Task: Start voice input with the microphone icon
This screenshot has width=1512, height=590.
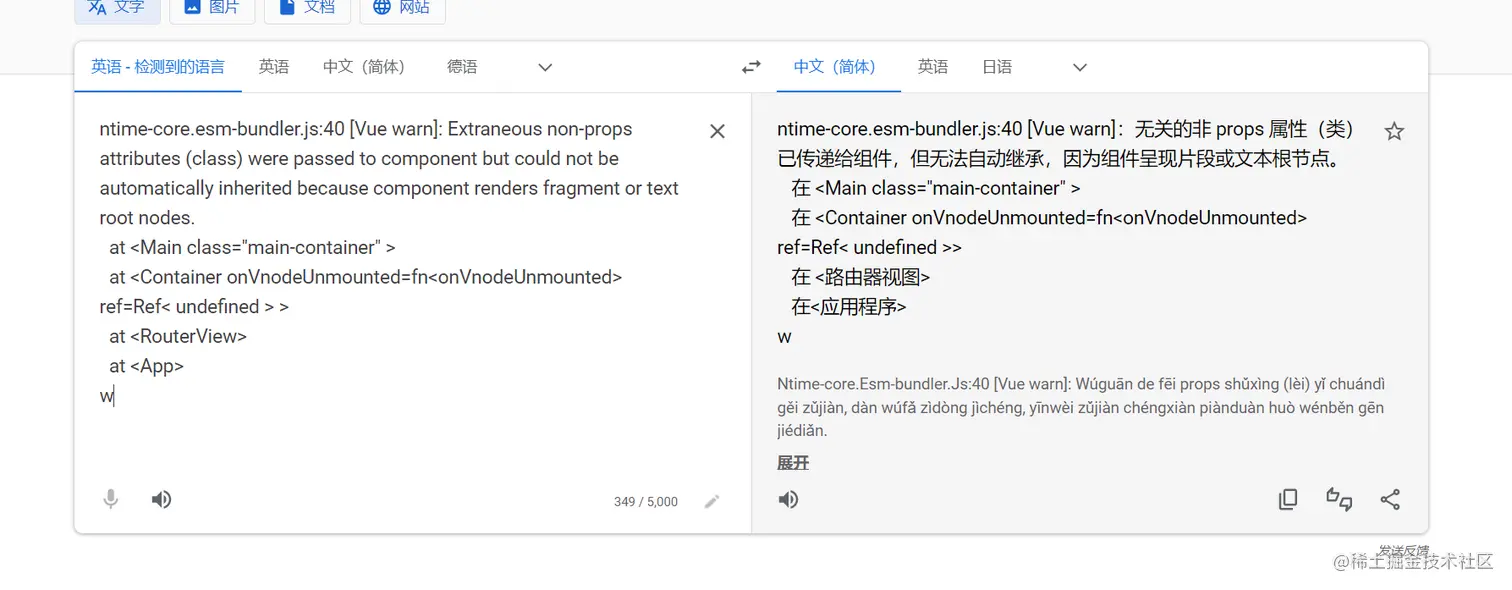Action: tap(111, 499)
